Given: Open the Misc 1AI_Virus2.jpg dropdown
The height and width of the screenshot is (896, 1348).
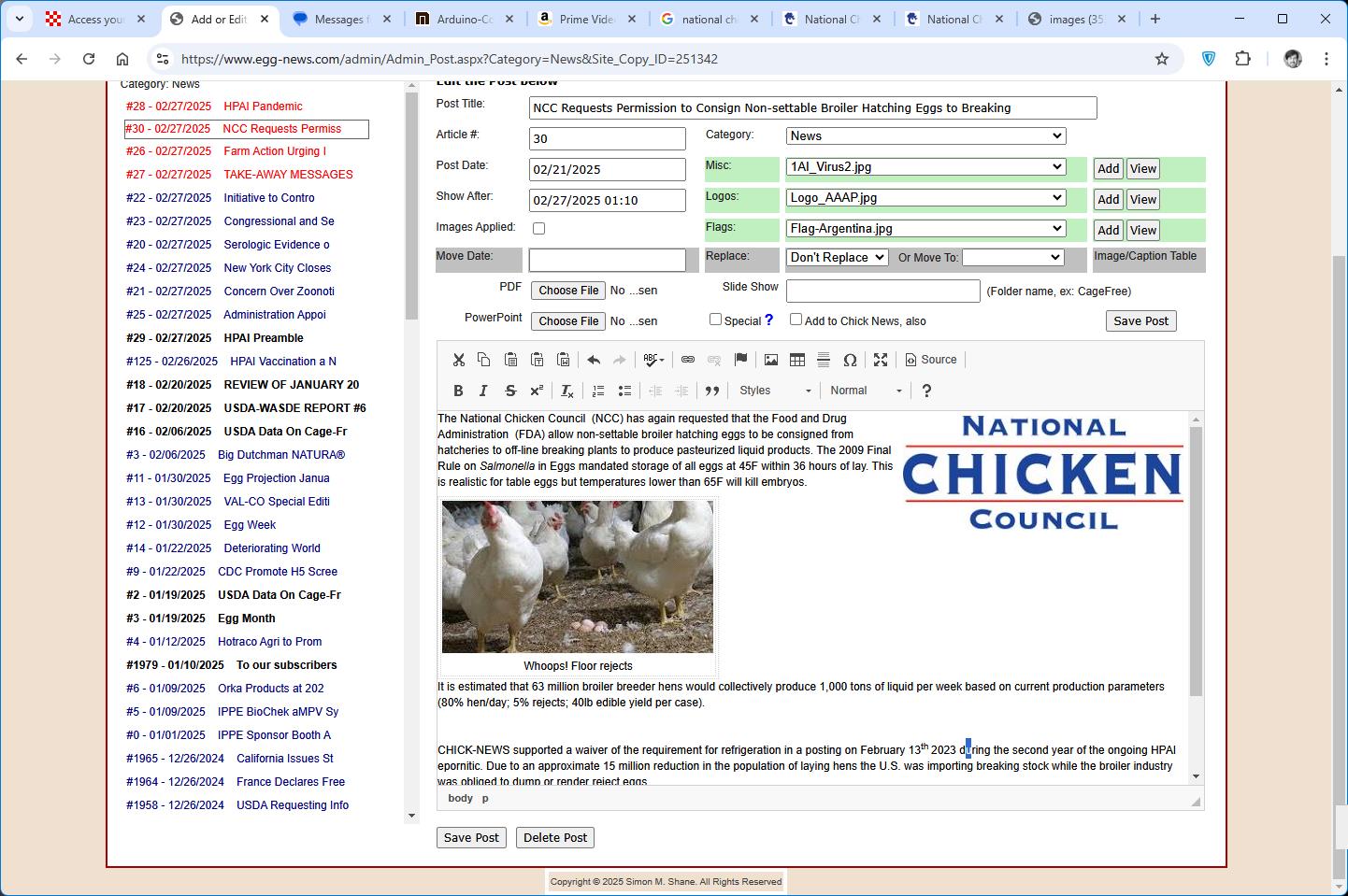Looking at the screenshot, I should click(925, 167).
